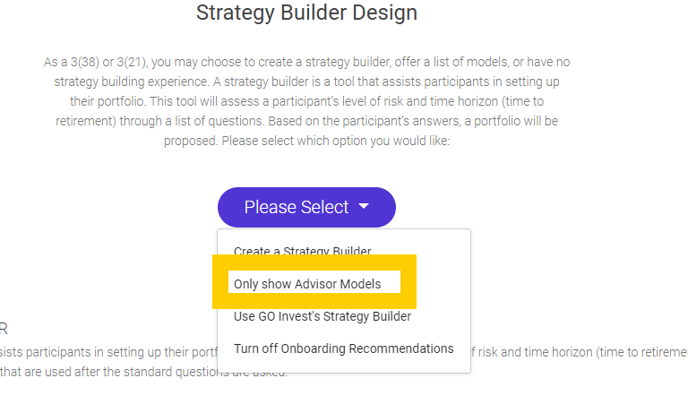This screenshot has width=688, height=404.
Task: Choose "Turn off Onboarding Recommendations" option
Action: pyautogui.click(x=343, y=348)
